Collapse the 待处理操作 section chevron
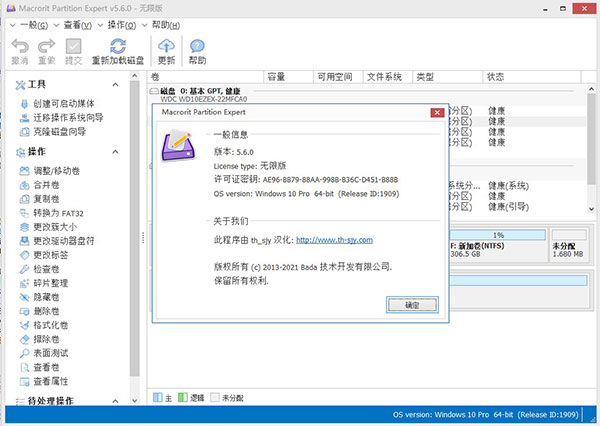This screenshot has width=600, height=426. (x=115, y=401)
